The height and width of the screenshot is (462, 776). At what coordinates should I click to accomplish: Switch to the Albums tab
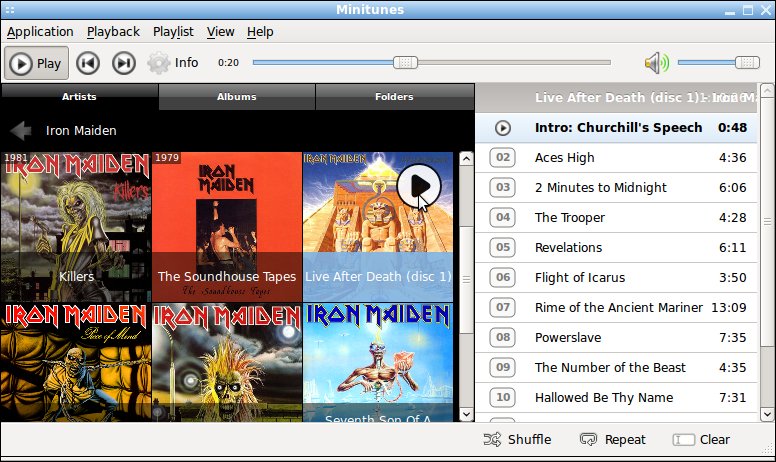(237, 97)
